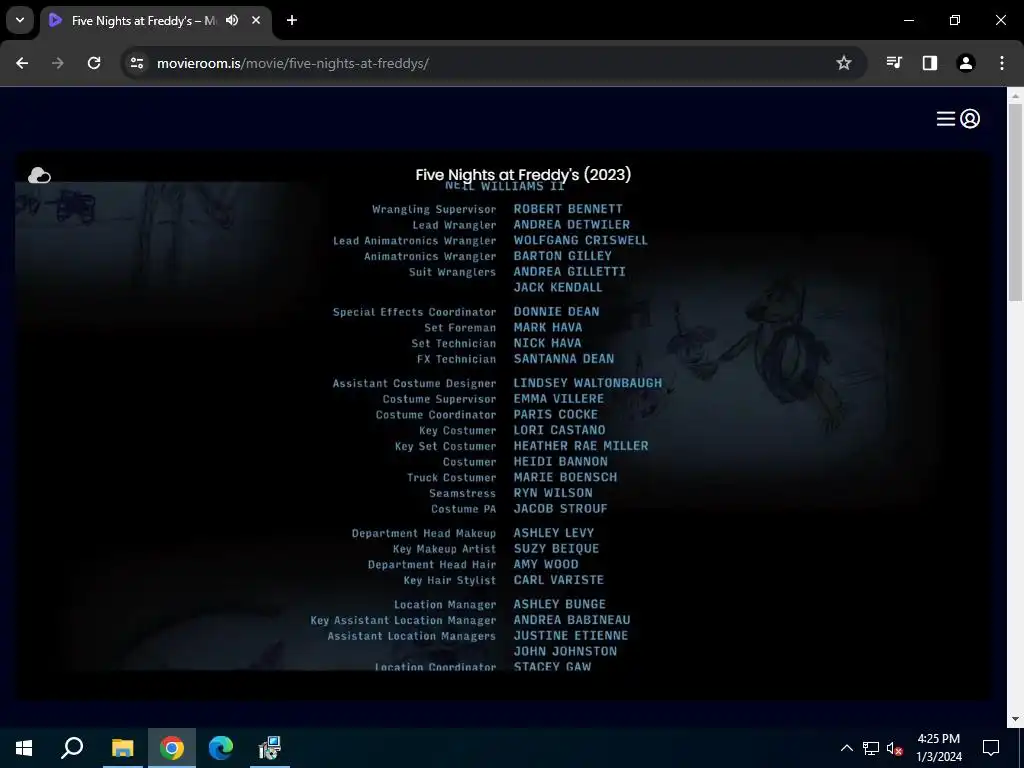The width and height of the screenshot is (1024, 768).
Task: Click the name HEATHER RAE MILLER
Action: tap(581, 446)
